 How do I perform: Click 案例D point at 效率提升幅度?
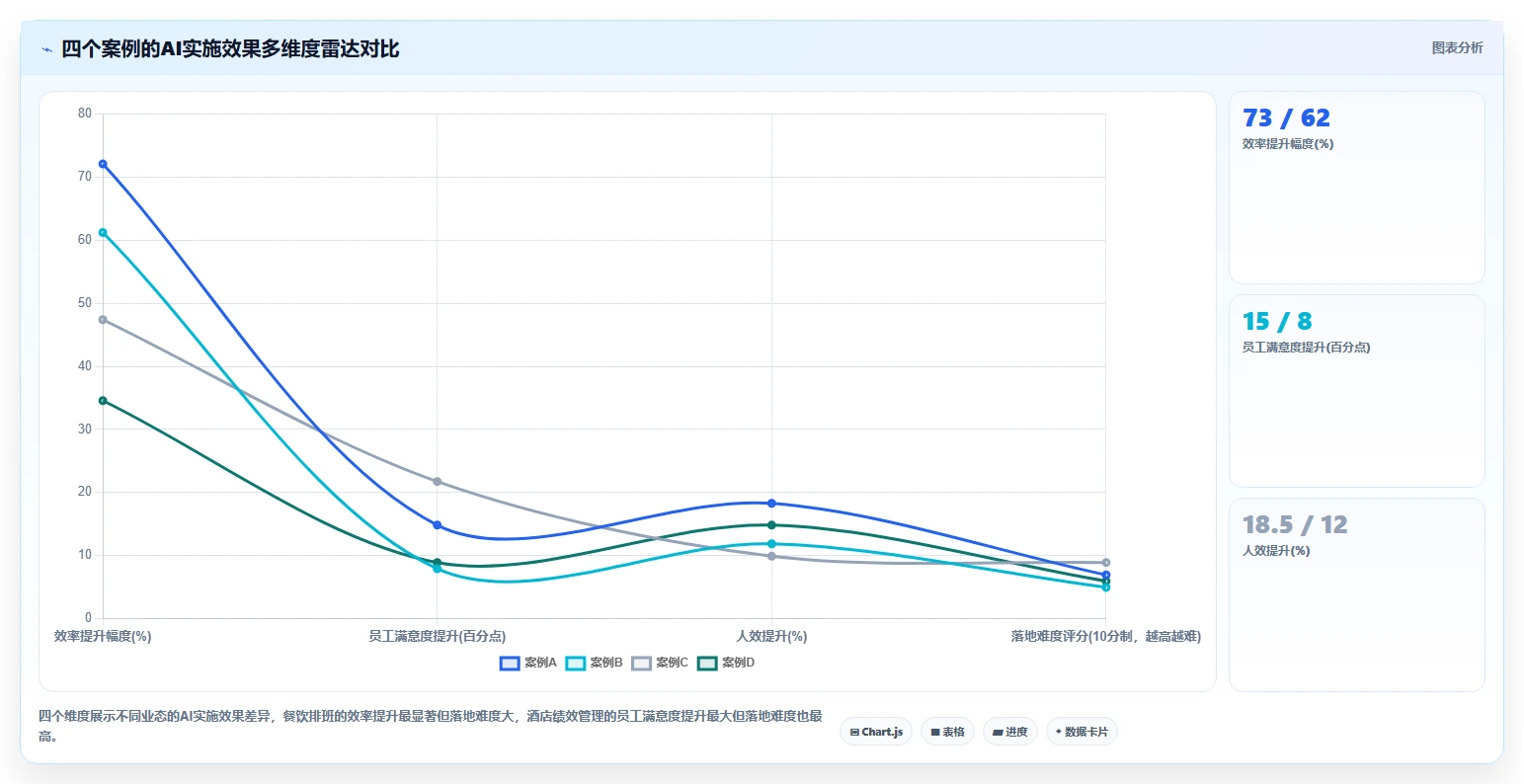(103, 401)
